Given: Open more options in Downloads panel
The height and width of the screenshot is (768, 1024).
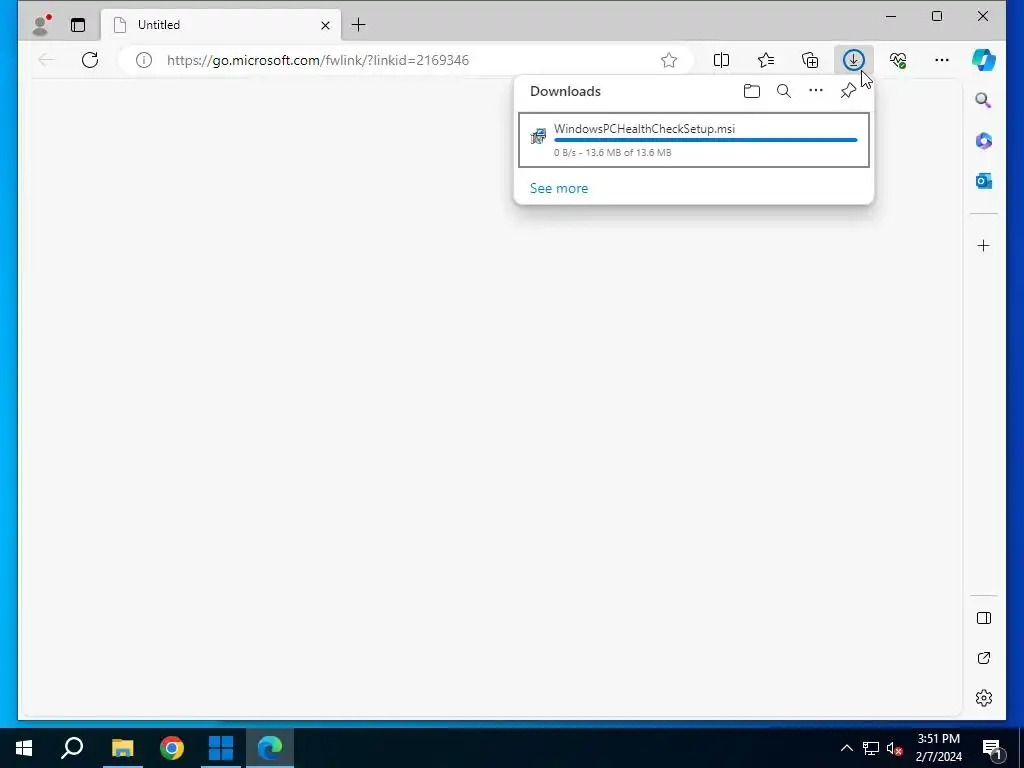Looking at the screenshot, I should tap(816, 90).
